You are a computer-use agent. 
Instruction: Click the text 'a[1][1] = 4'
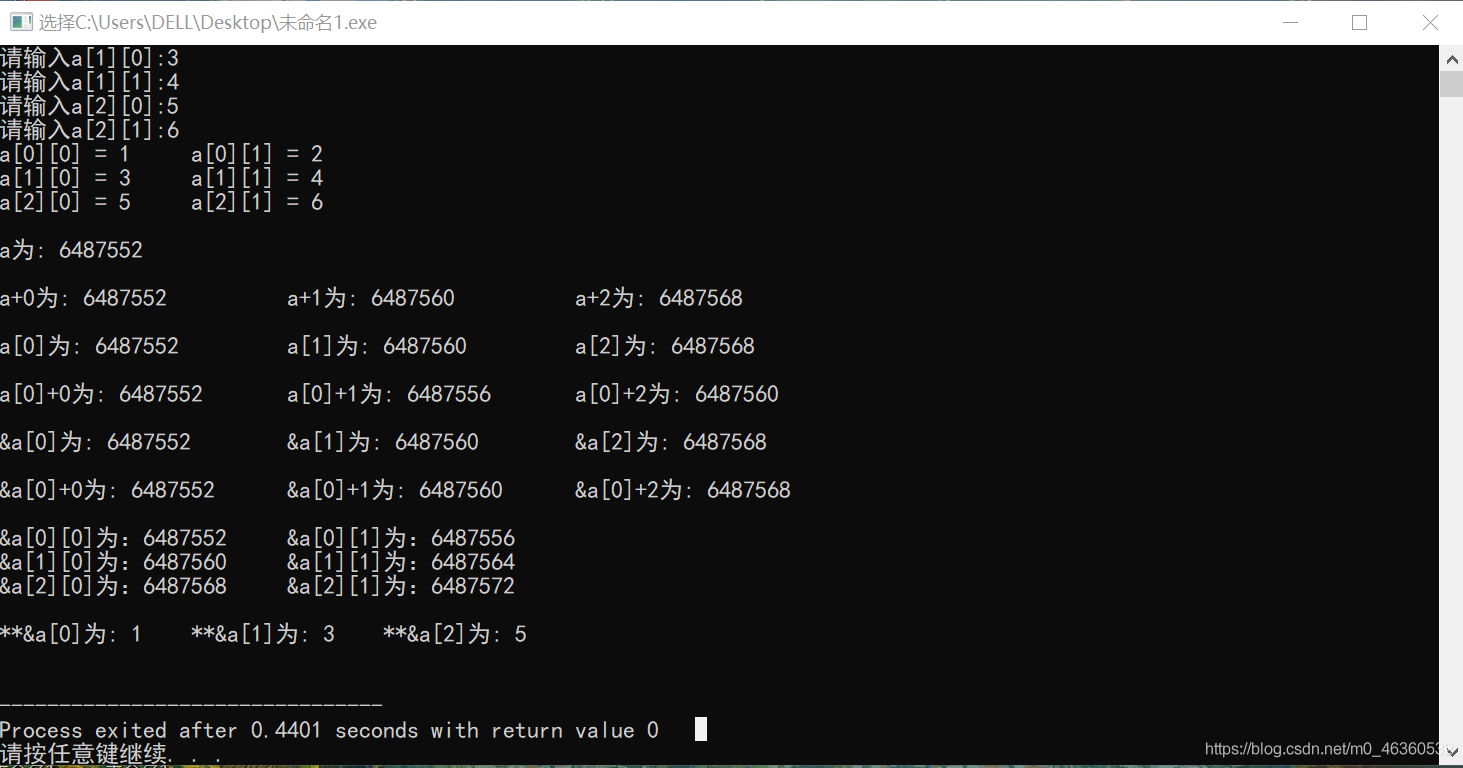(x=257, y=178)
